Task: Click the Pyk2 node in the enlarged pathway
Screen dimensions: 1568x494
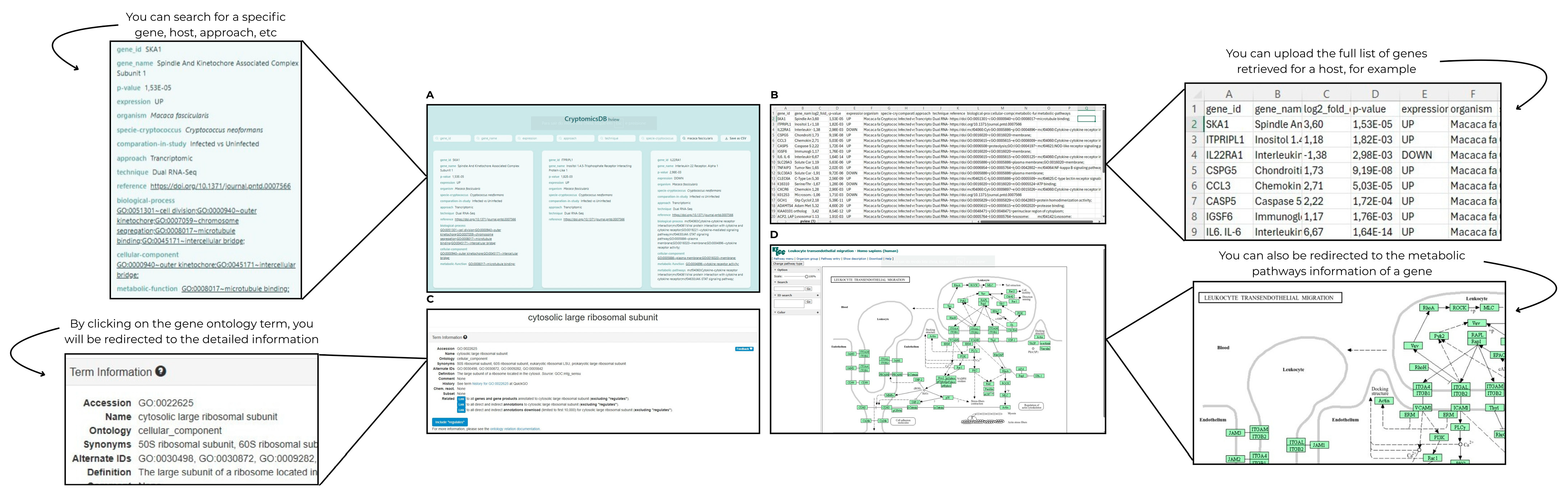Action: 1438,336
